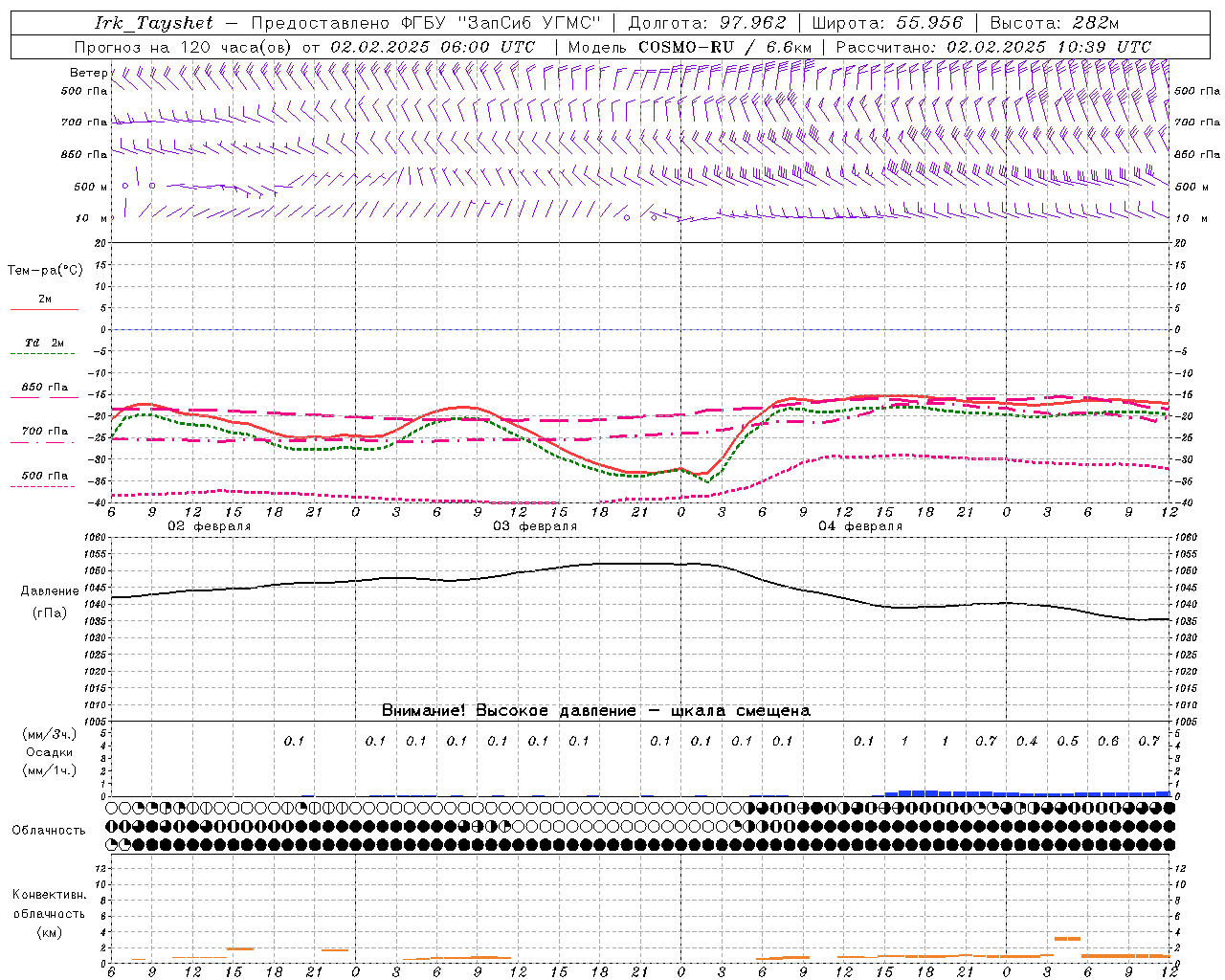
Task: Click the 500 гПа temperature legend entry
Action: click(x=45, y=476)
